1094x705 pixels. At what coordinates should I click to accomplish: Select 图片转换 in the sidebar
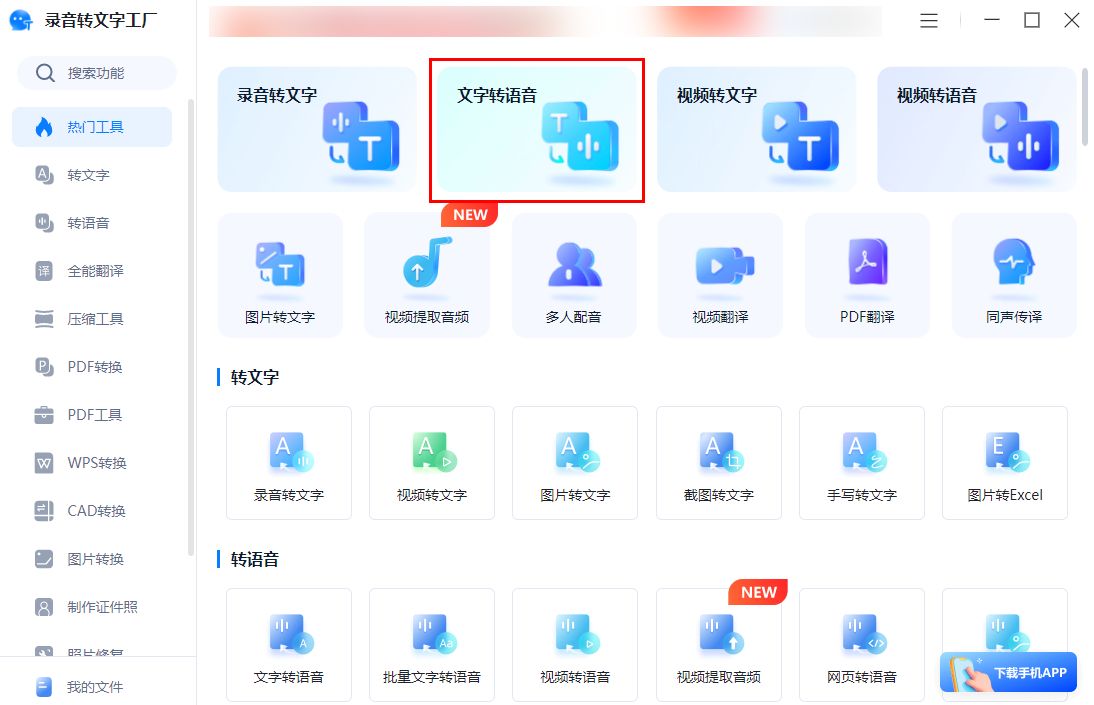click(92, 559)
